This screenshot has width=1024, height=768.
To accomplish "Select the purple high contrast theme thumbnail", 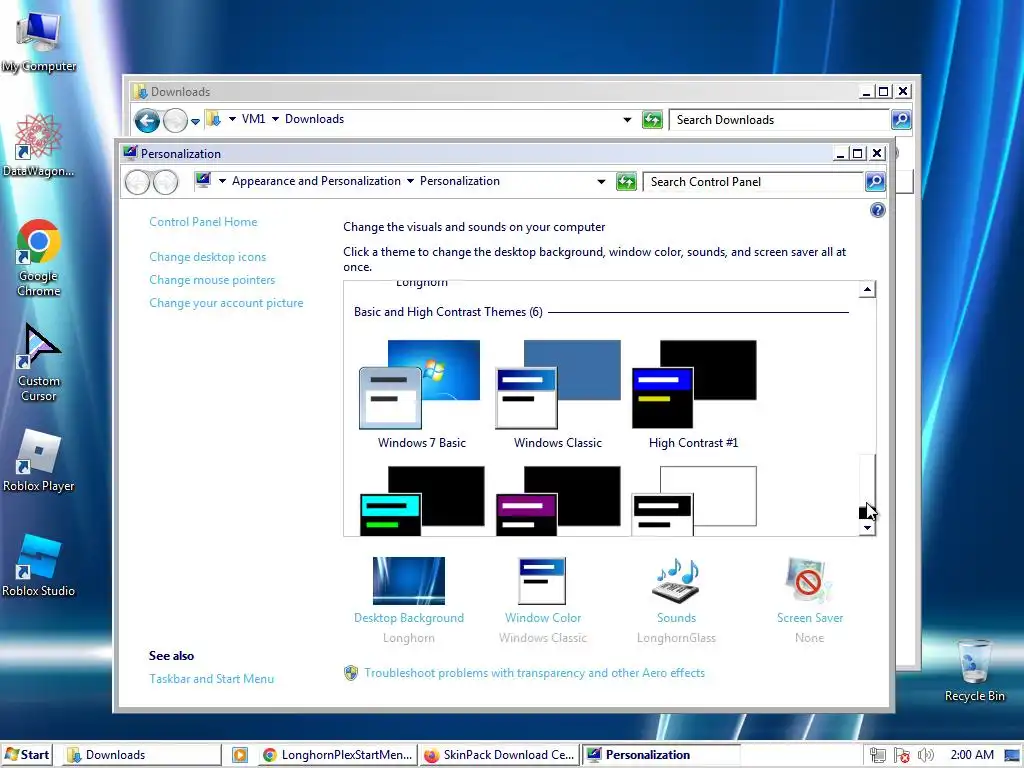I will 558,500.
